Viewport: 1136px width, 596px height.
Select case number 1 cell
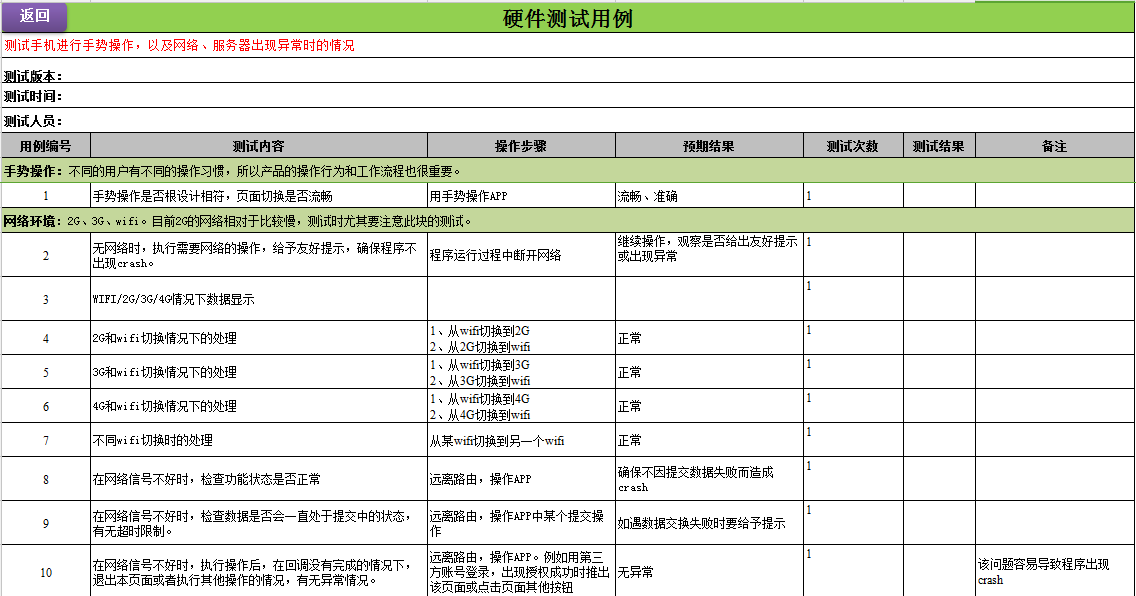46,196
